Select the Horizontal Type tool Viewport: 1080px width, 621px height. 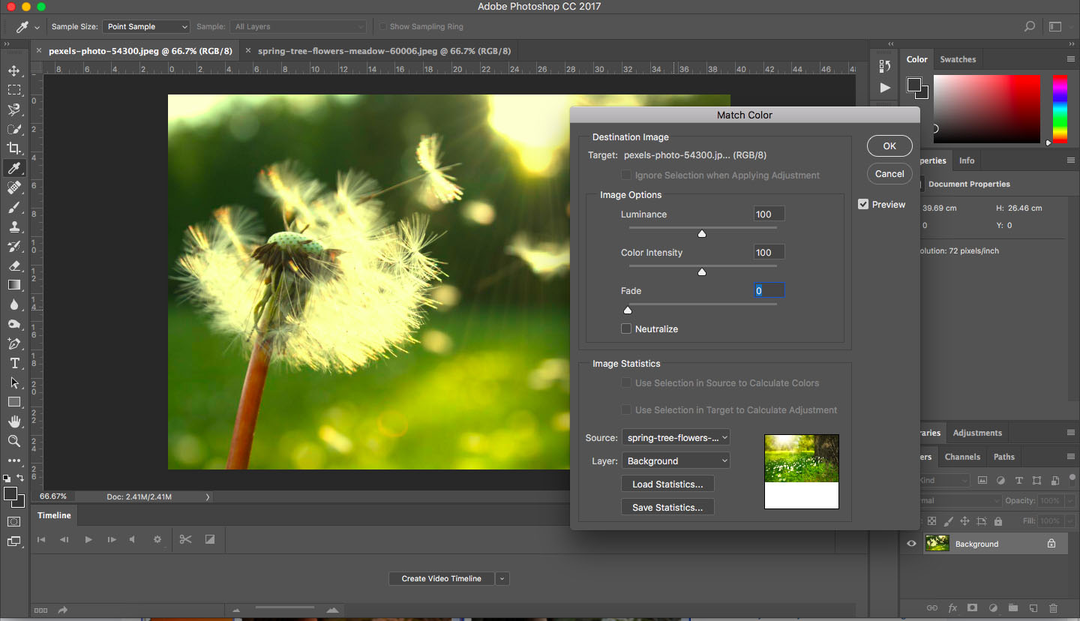click(x=14, y=363)
